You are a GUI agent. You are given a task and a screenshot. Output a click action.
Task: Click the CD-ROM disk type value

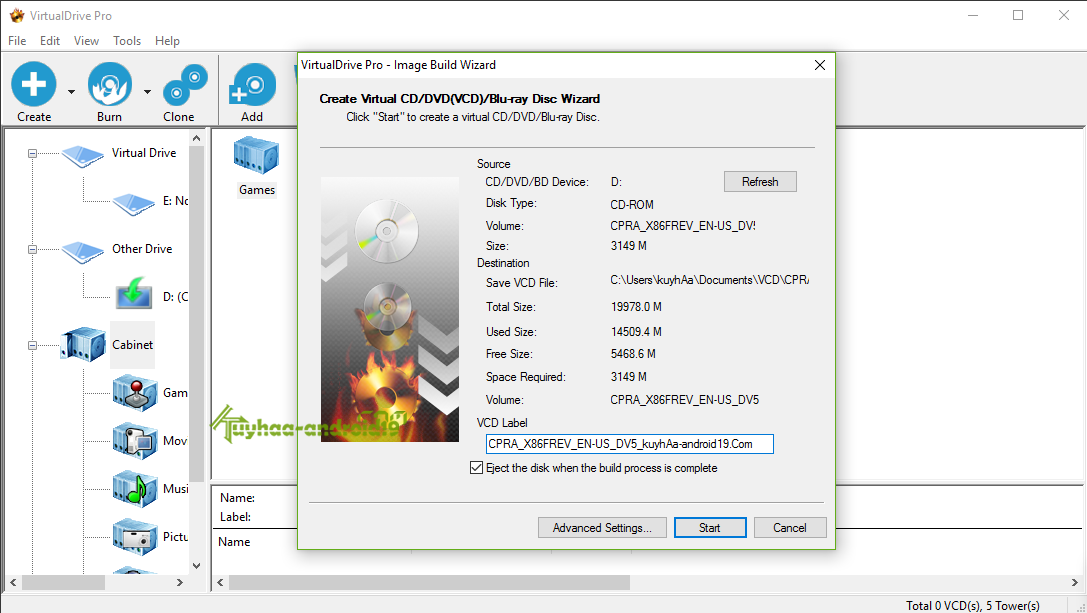tap(632, 205)
